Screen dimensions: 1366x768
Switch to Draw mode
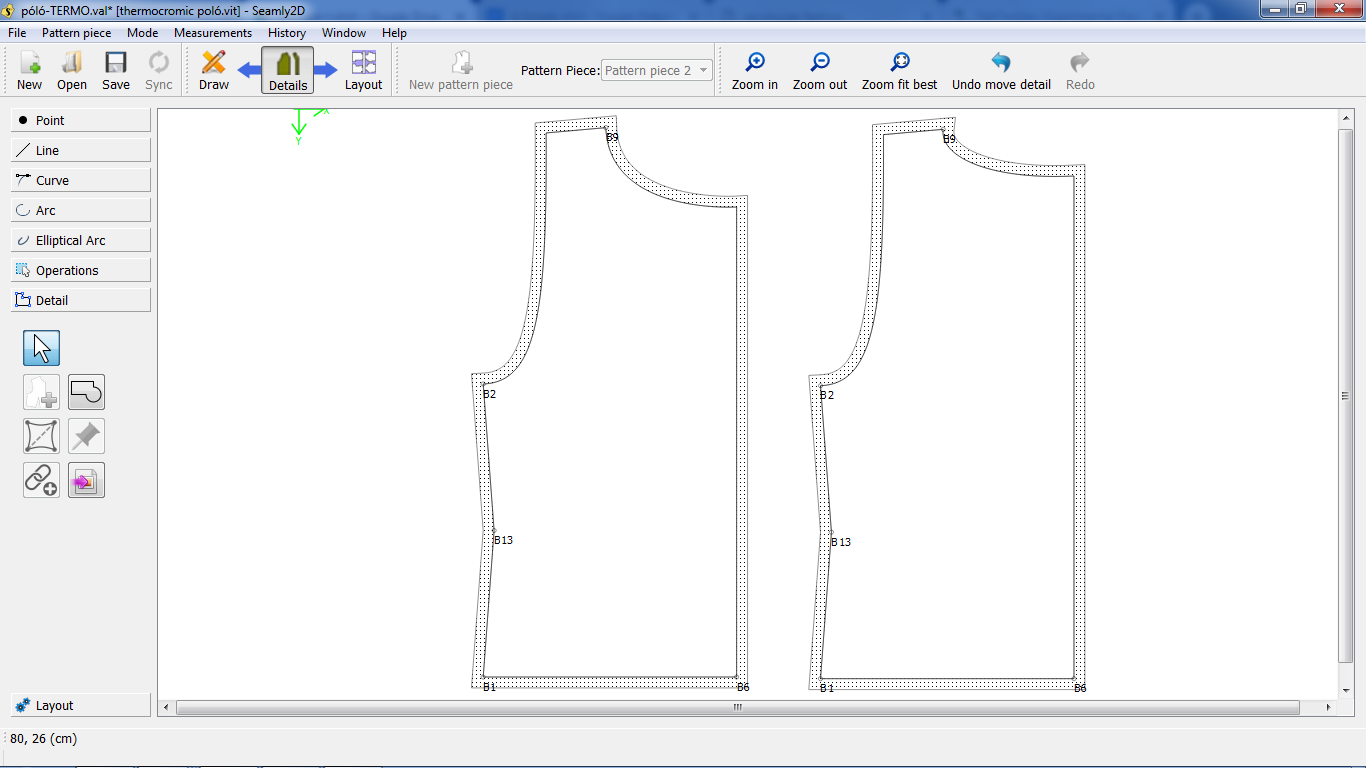[213, 71]
